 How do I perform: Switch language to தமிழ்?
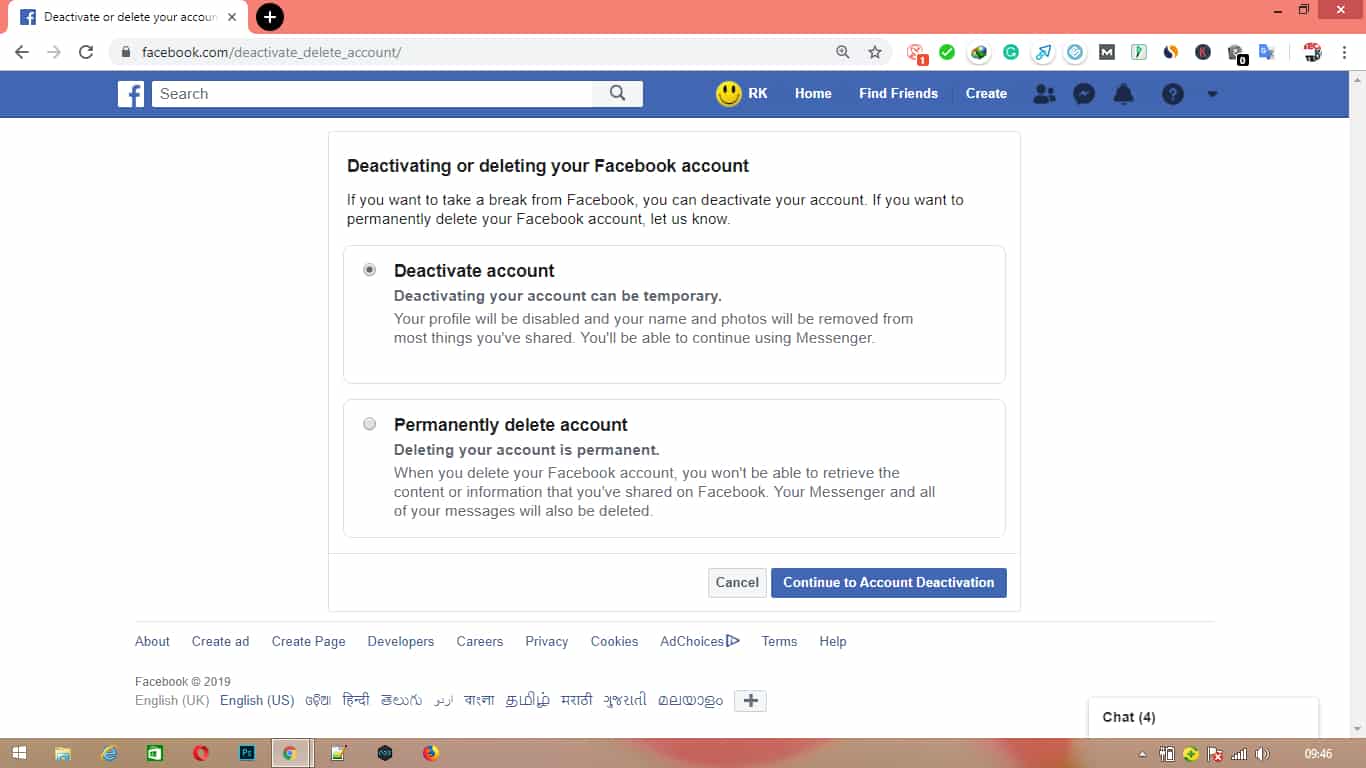(x=528, y=700)
